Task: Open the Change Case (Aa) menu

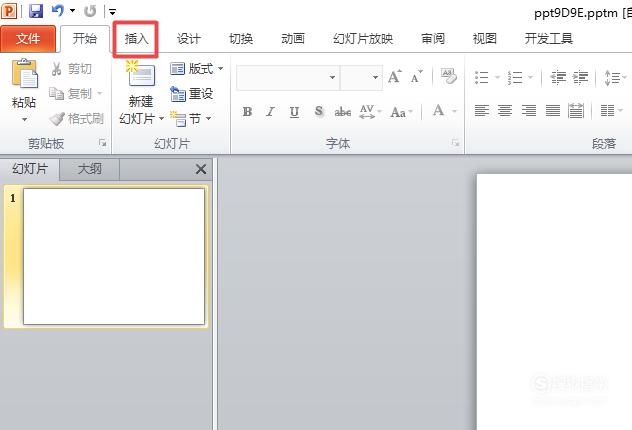Action: (401, 112)
